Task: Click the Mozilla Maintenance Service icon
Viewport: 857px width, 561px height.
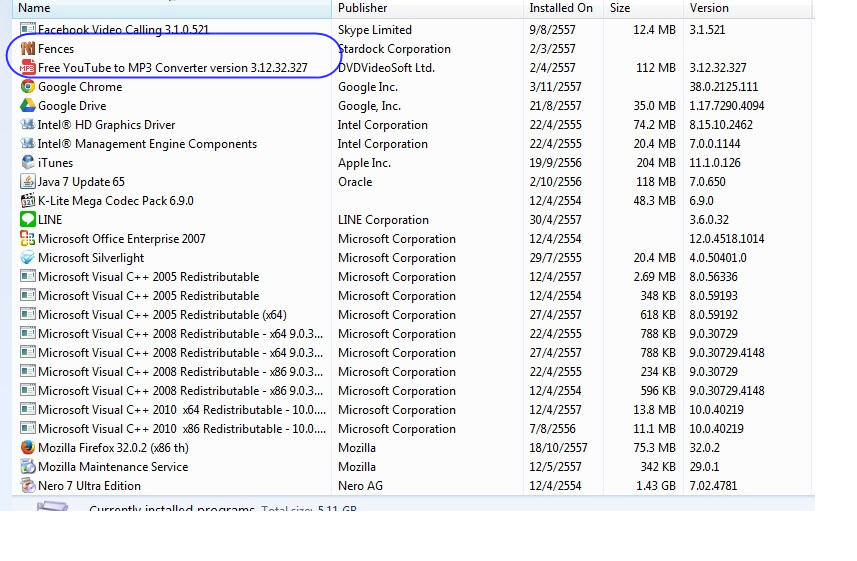Action: pos(28,466)
